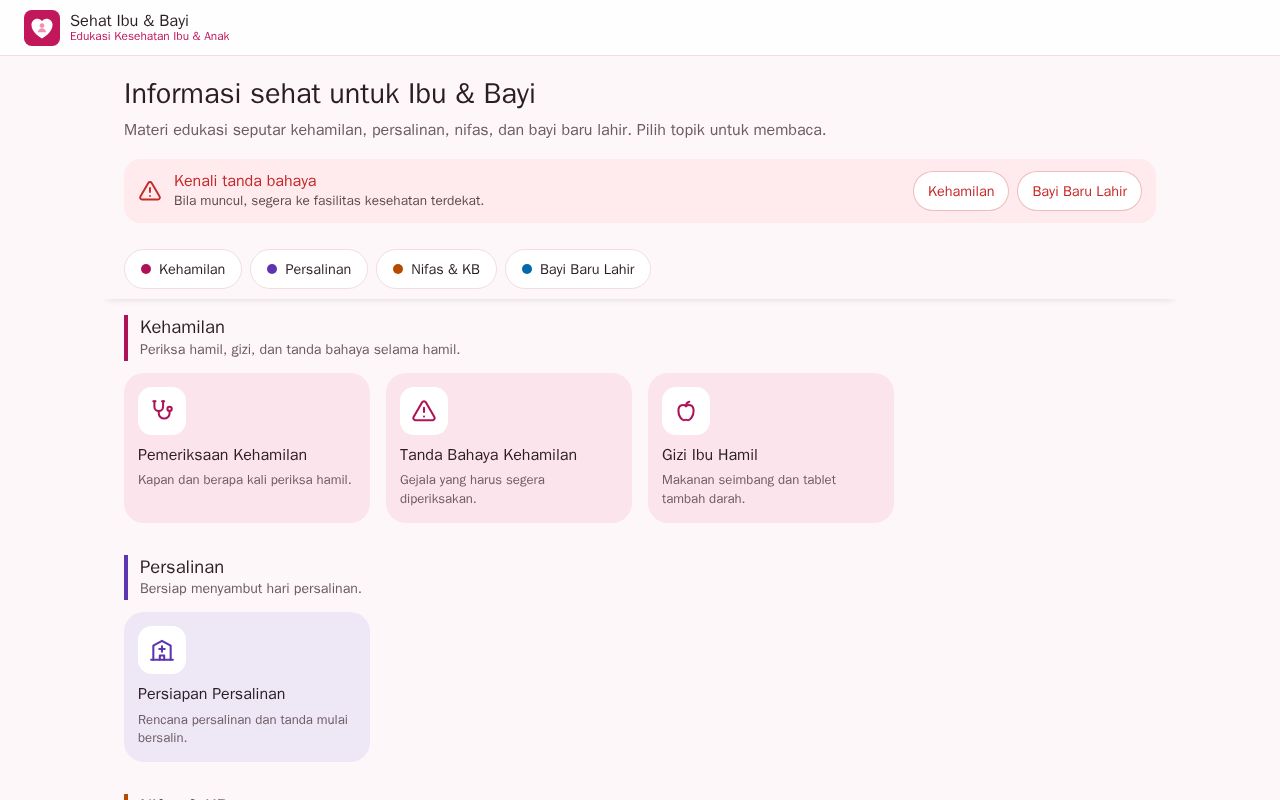This screenshot has height=800, width=1280.
Task: Read the Tanda Bahaya Kehamilan article title
Action: pos(488,455)
